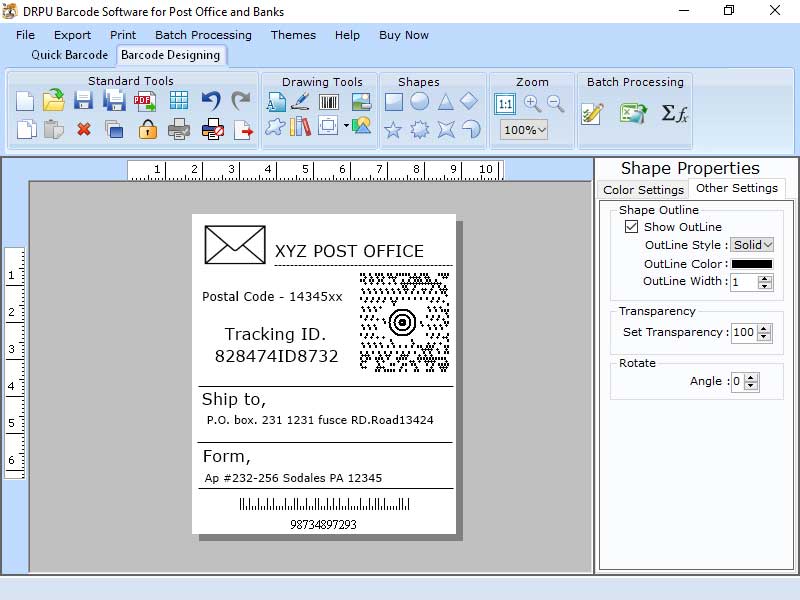Open the OutLine Style dropdown
Screen dimensions: 800x600
[x=751, y=245]
